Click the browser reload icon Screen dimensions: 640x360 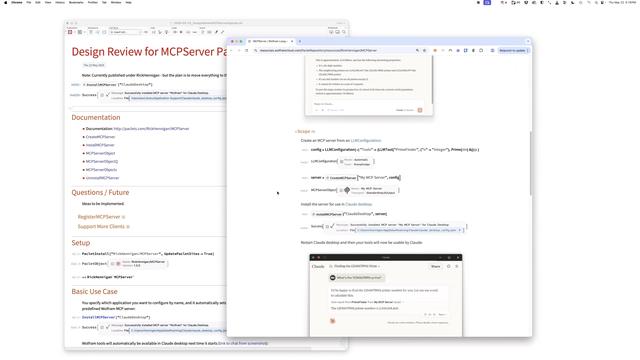point(247,51)
